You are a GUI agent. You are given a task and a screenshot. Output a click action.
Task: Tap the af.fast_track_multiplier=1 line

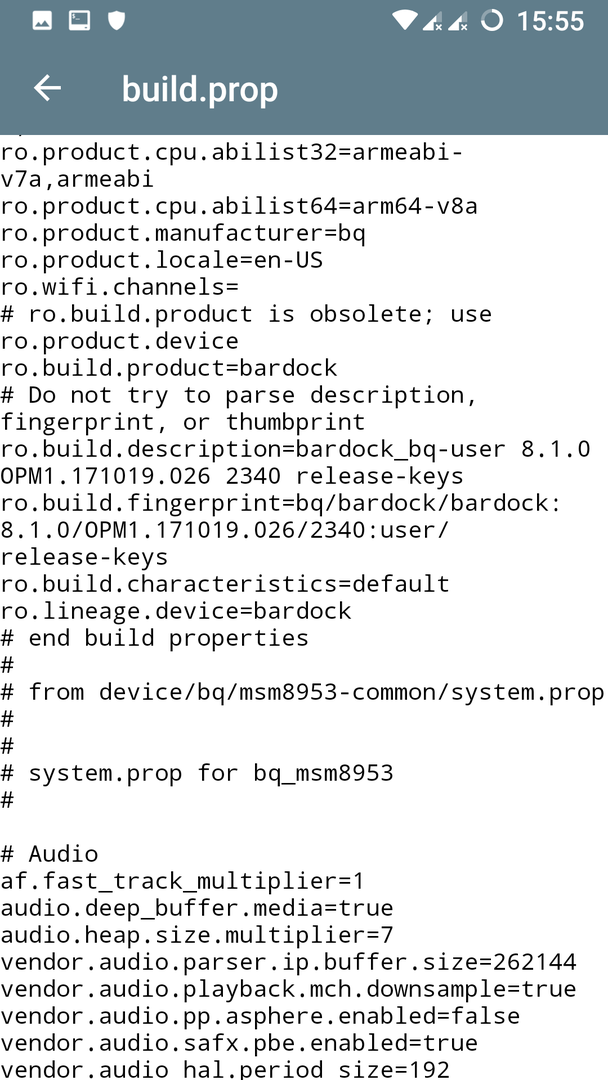click(x=182, y=881)
